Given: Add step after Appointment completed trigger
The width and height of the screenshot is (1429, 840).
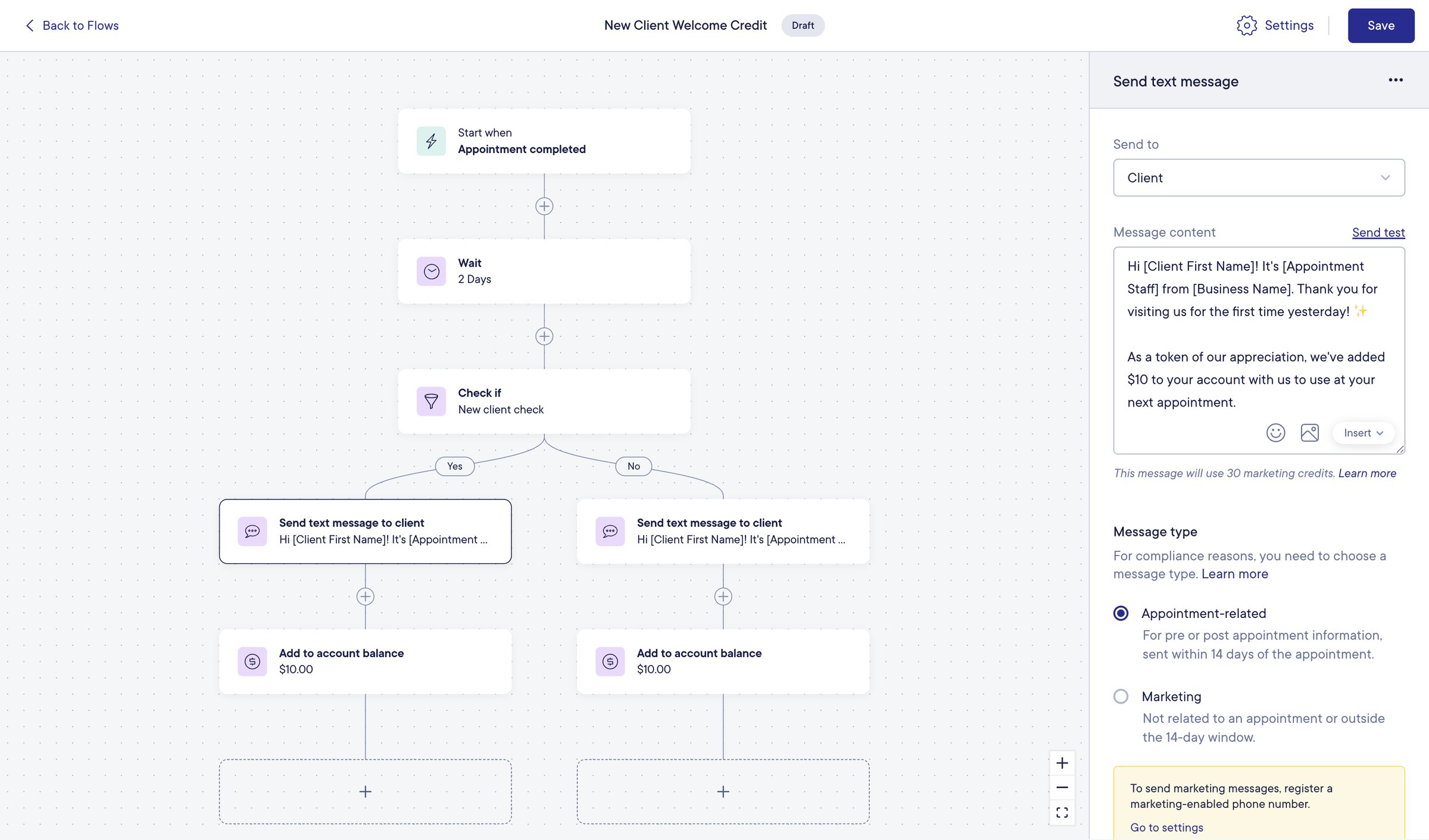Looking at the screenshot, I should tap(544, 207).
